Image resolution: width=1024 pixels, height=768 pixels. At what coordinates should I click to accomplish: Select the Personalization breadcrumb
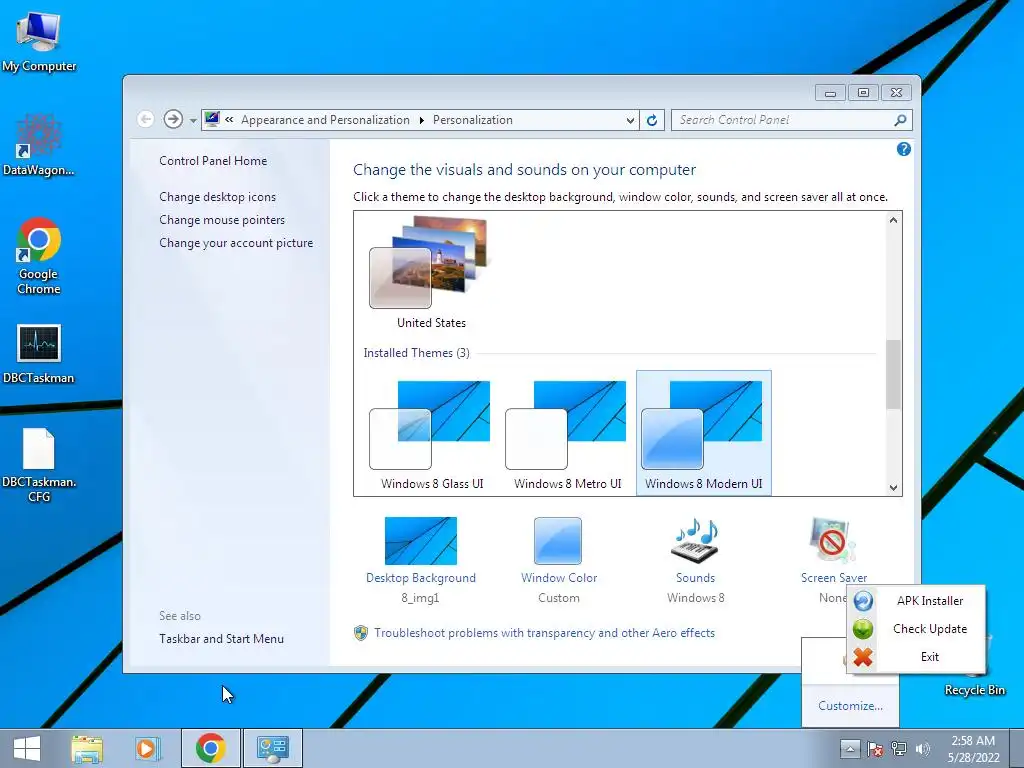coord(473,120)
